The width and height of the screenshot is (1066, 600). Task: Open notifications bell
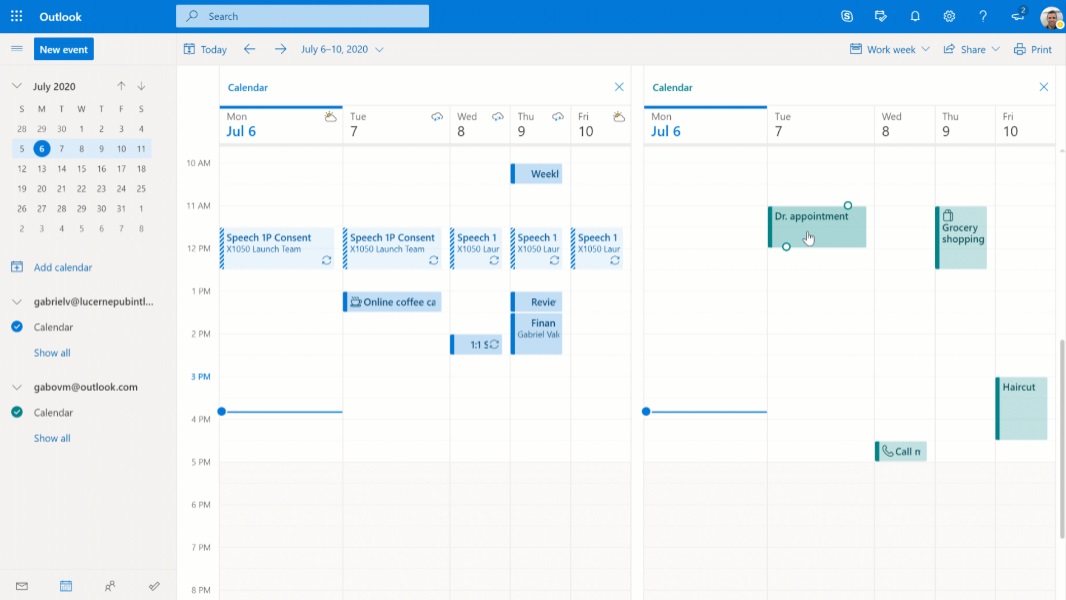(915, 16)
